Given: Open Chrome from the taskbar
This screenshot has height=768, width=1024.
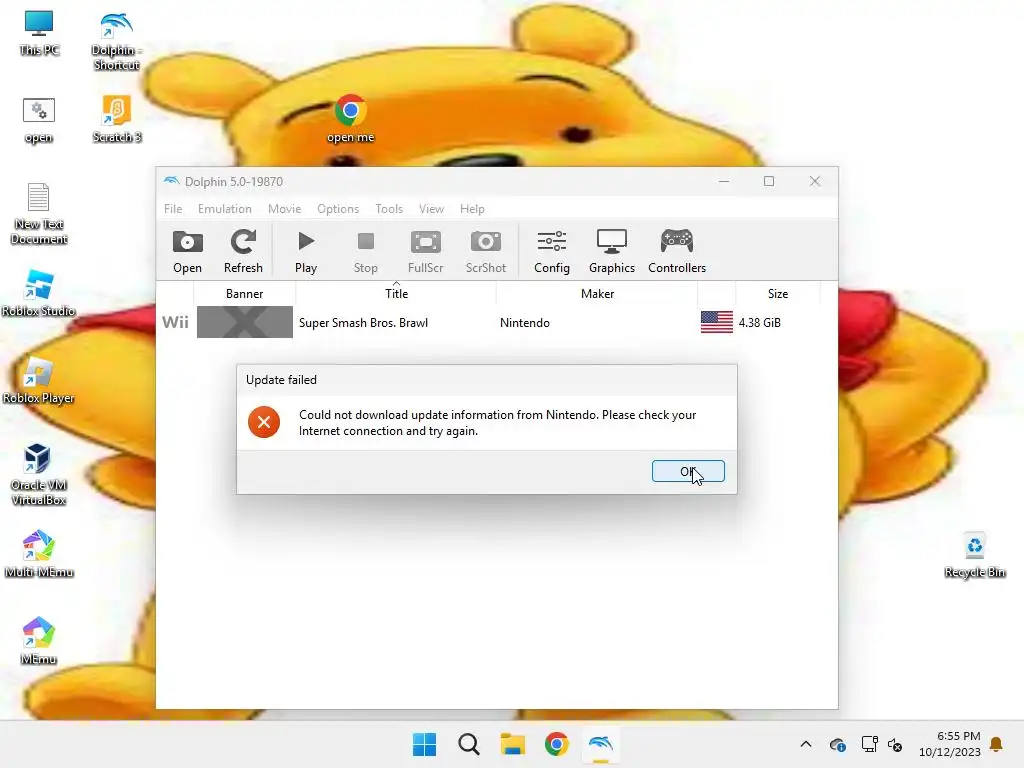Looking at the screenshot, I should (556, 744).
